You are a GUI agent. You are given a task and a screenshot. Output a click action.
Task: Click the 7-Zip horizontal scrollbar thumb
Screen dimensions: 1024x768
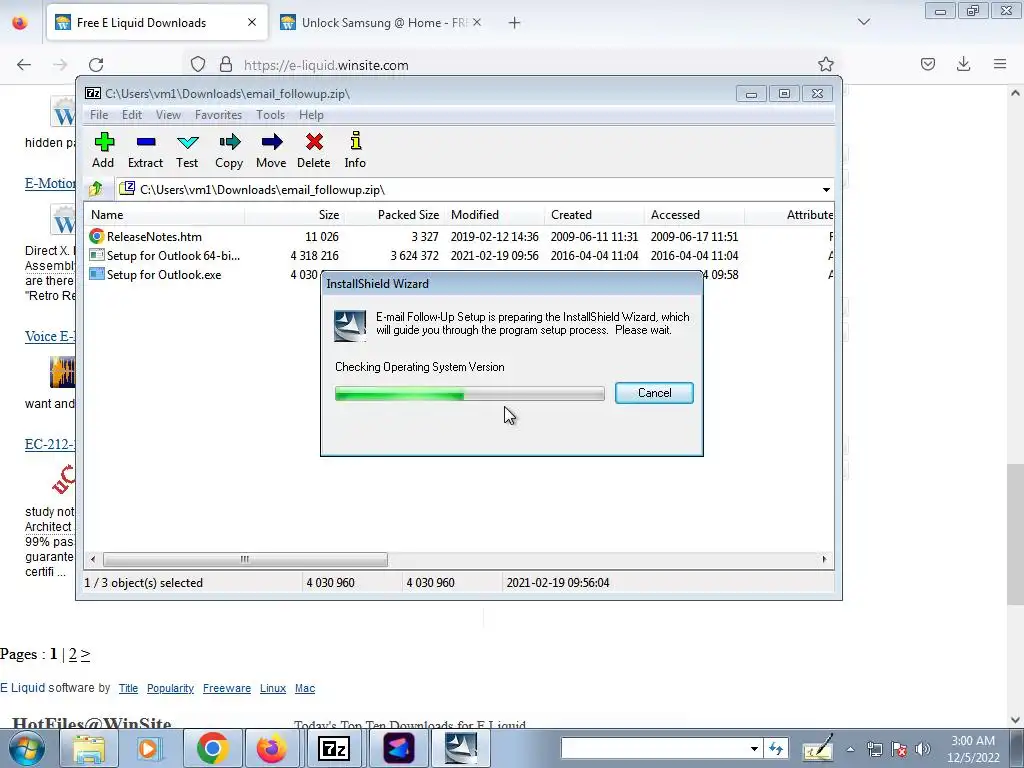245,559
